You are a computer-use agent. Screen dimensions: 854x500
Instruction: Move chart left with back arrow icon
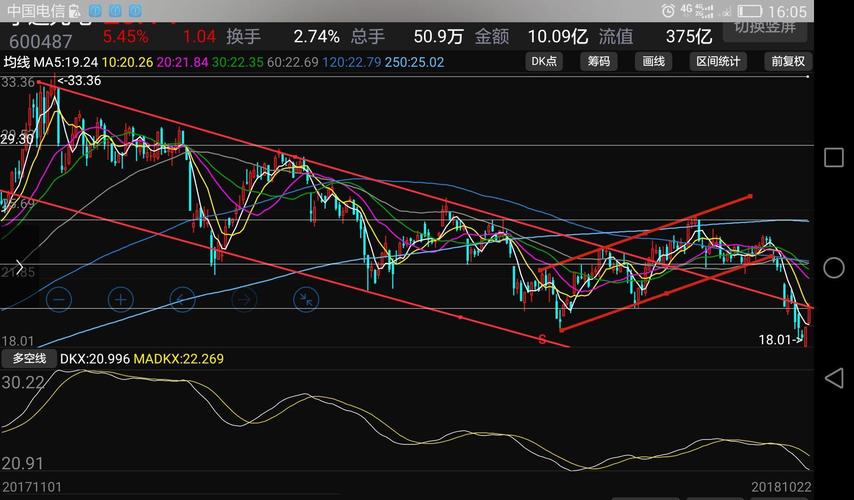(182, 300)
